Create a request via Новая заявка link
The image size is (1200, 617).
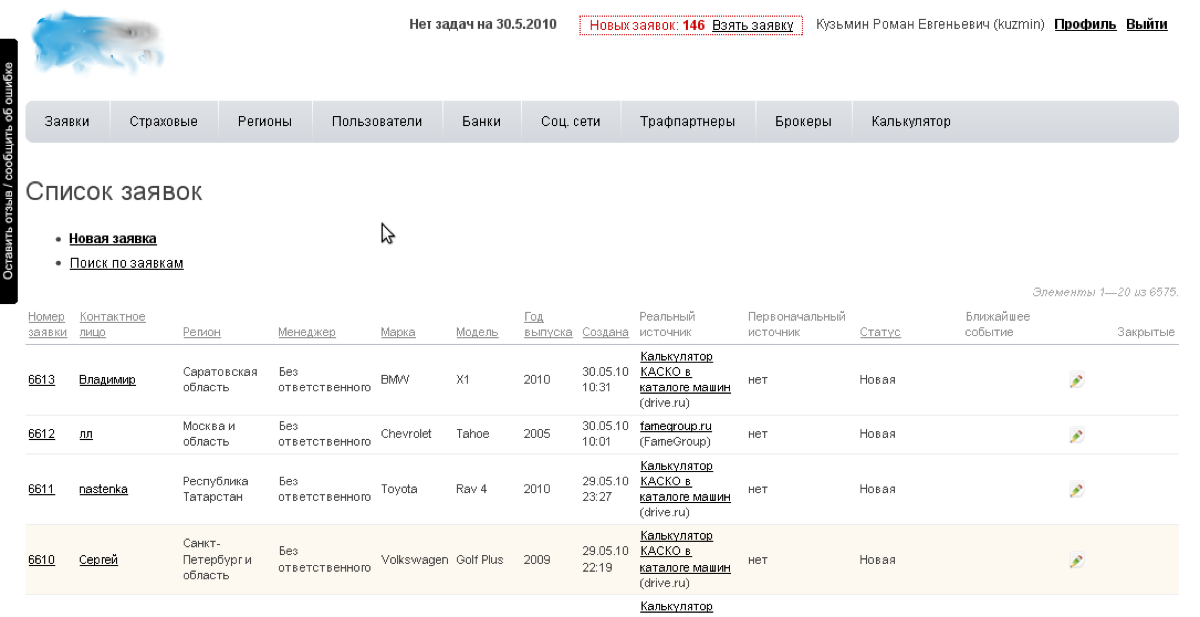(x=113, y=239)
